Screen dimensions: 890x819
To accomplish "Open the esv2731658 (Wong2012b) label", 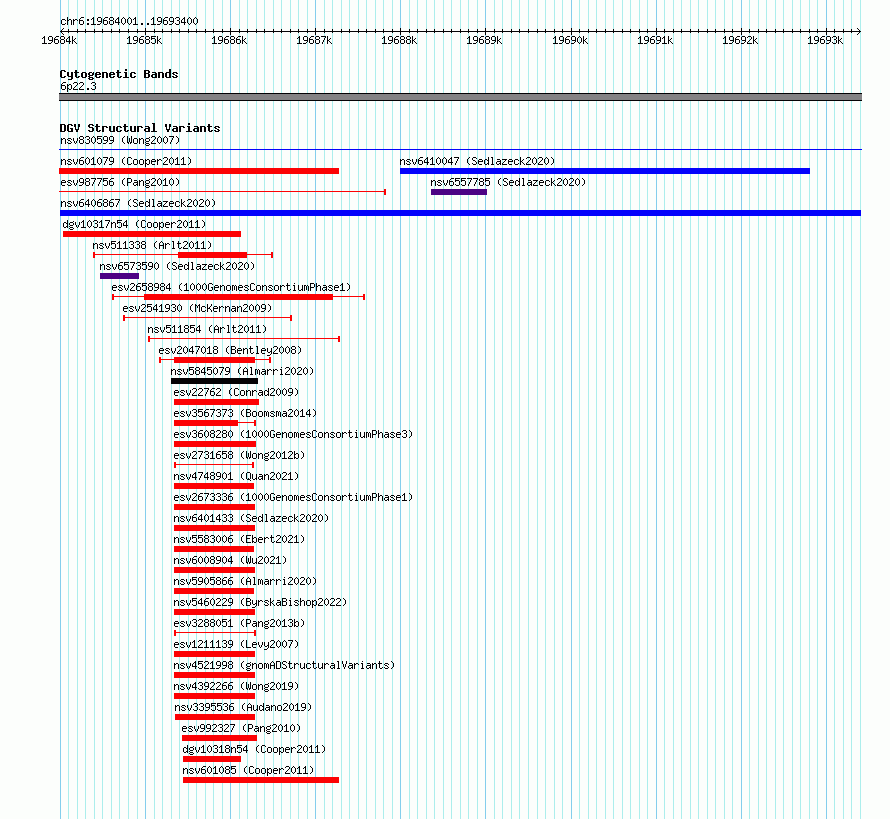I will pyautogui.click(x=239, y=455).
